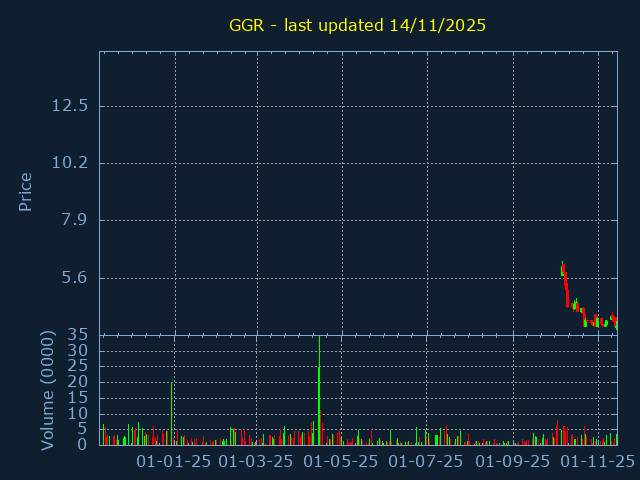Click the green volume spike reaching 20 near January
The image size is (640, 480).
[x=172, y=413]
